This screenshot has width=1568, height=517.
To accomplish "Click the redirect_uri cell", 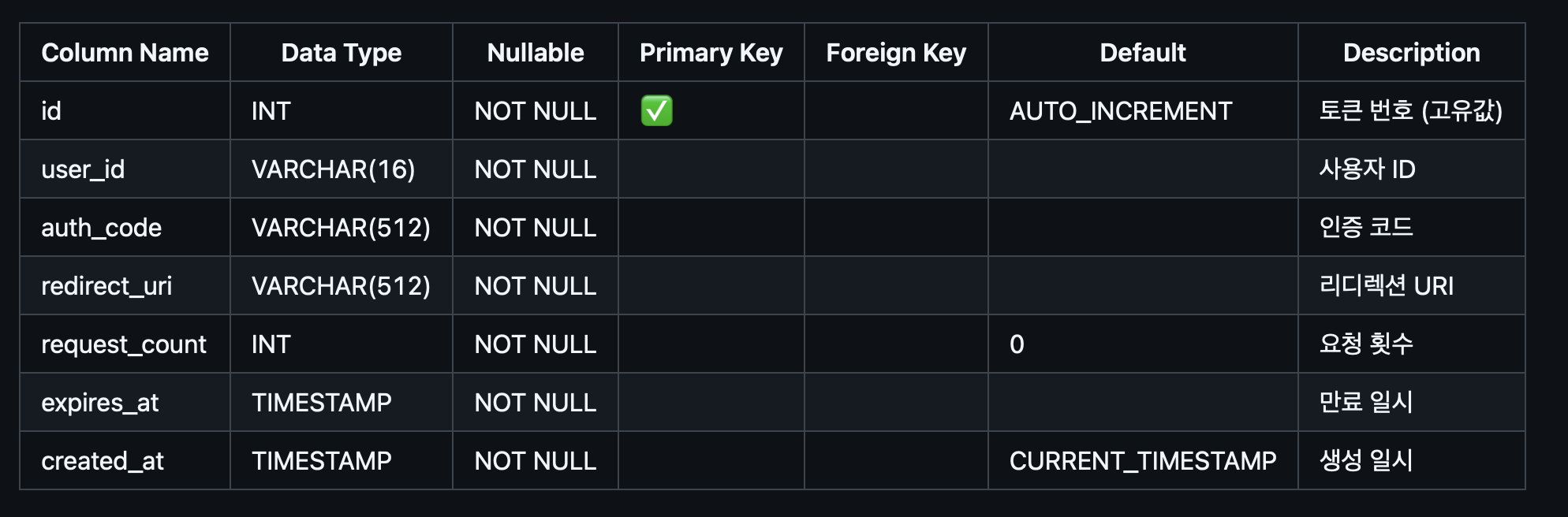I will 106,286.
